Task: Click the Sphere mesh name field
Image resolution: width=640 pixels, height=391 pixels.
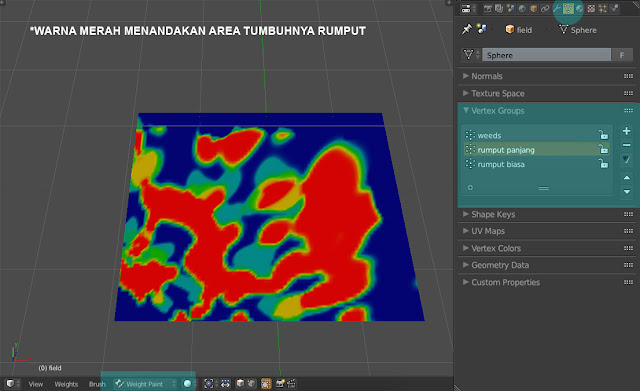Action: (x=546, y=55)
